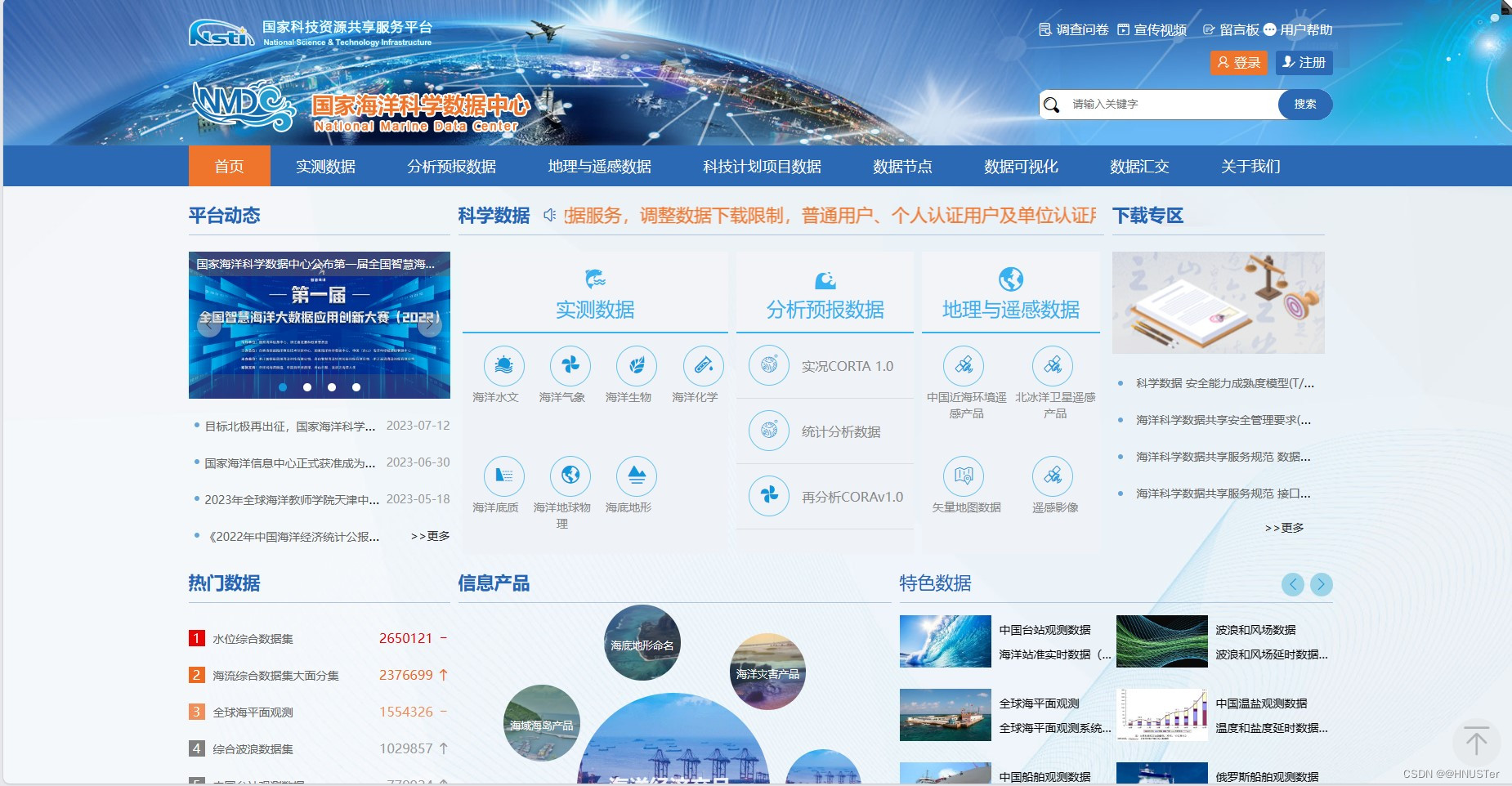
Task: Show next 特色数据 items with right arrow
Action: tap(1321, 584)
